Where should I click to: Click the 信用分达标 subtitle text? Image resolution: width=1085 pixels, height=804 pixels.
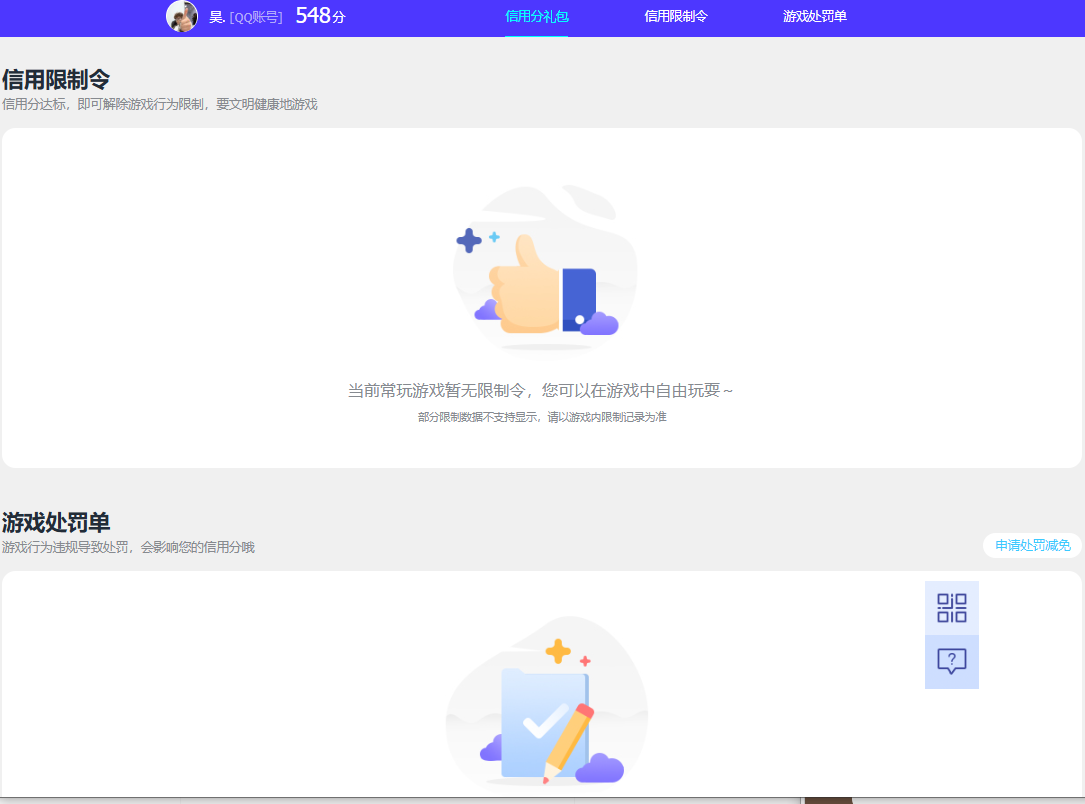[x=159, y=104]
